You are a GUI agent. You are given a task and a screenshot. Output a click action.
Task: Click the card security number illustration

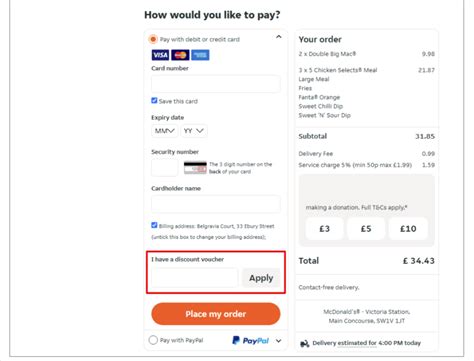click(195, 168)
